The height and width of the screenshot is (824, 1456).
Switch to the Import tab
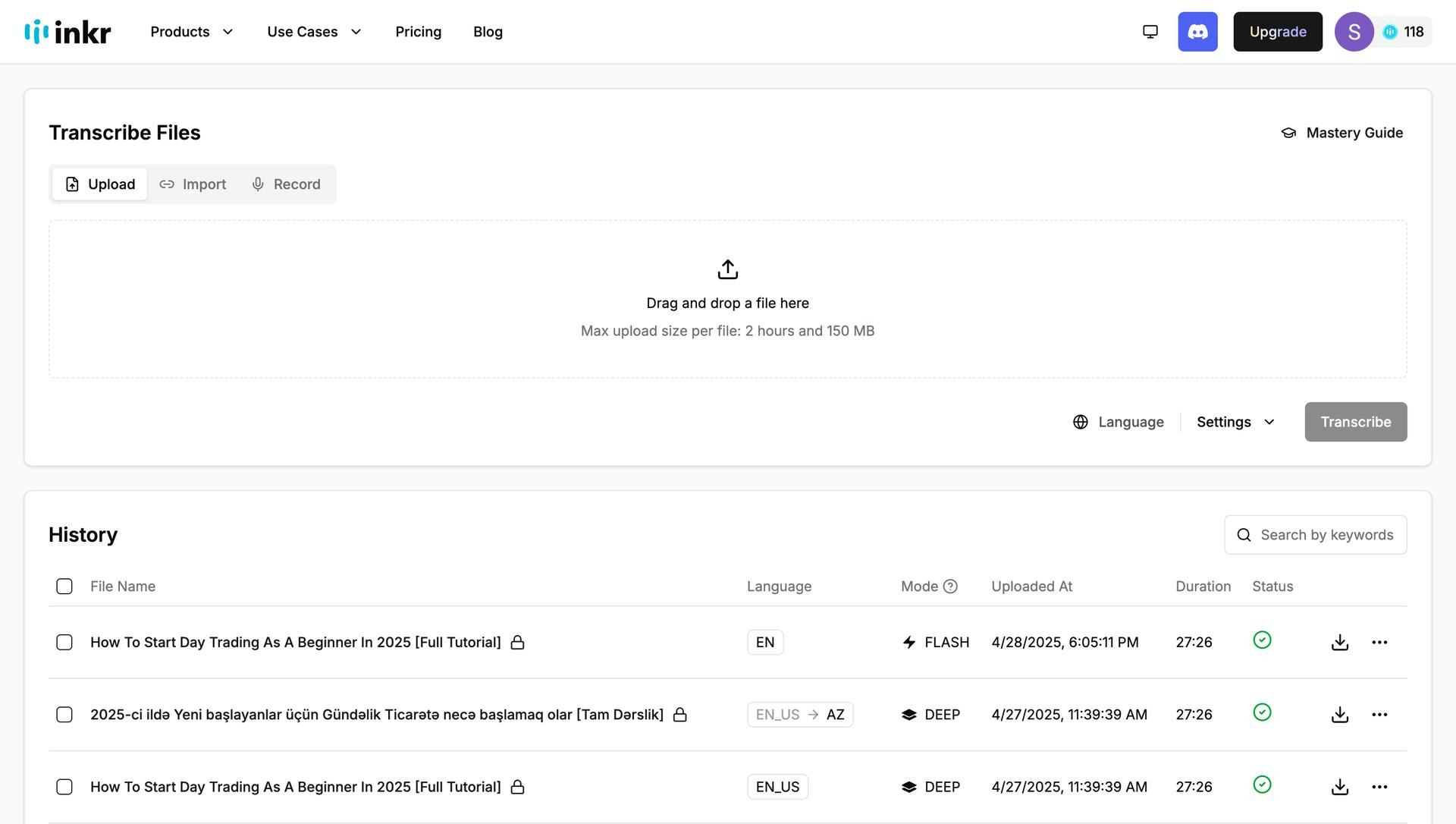click(x=193, y=184)
